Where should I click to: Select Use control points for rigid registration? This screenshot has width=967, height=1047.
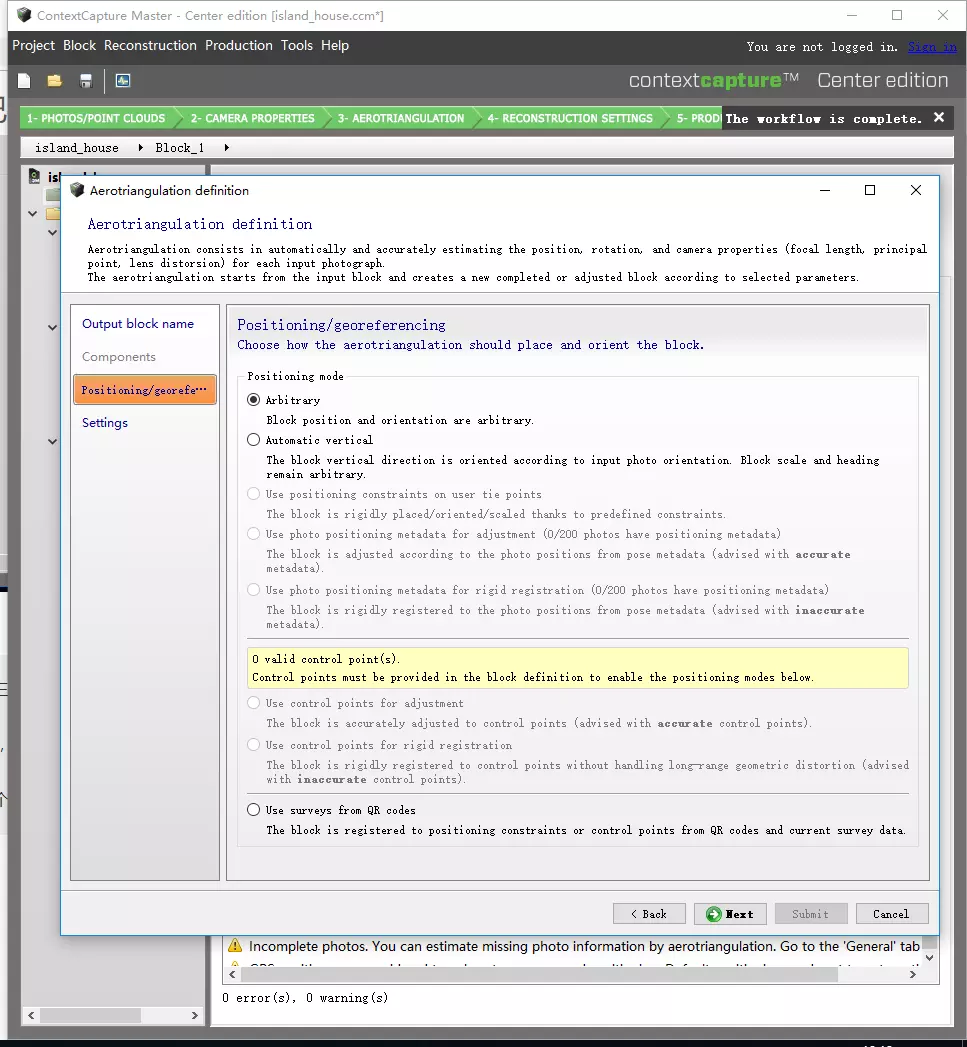[253, 745]
